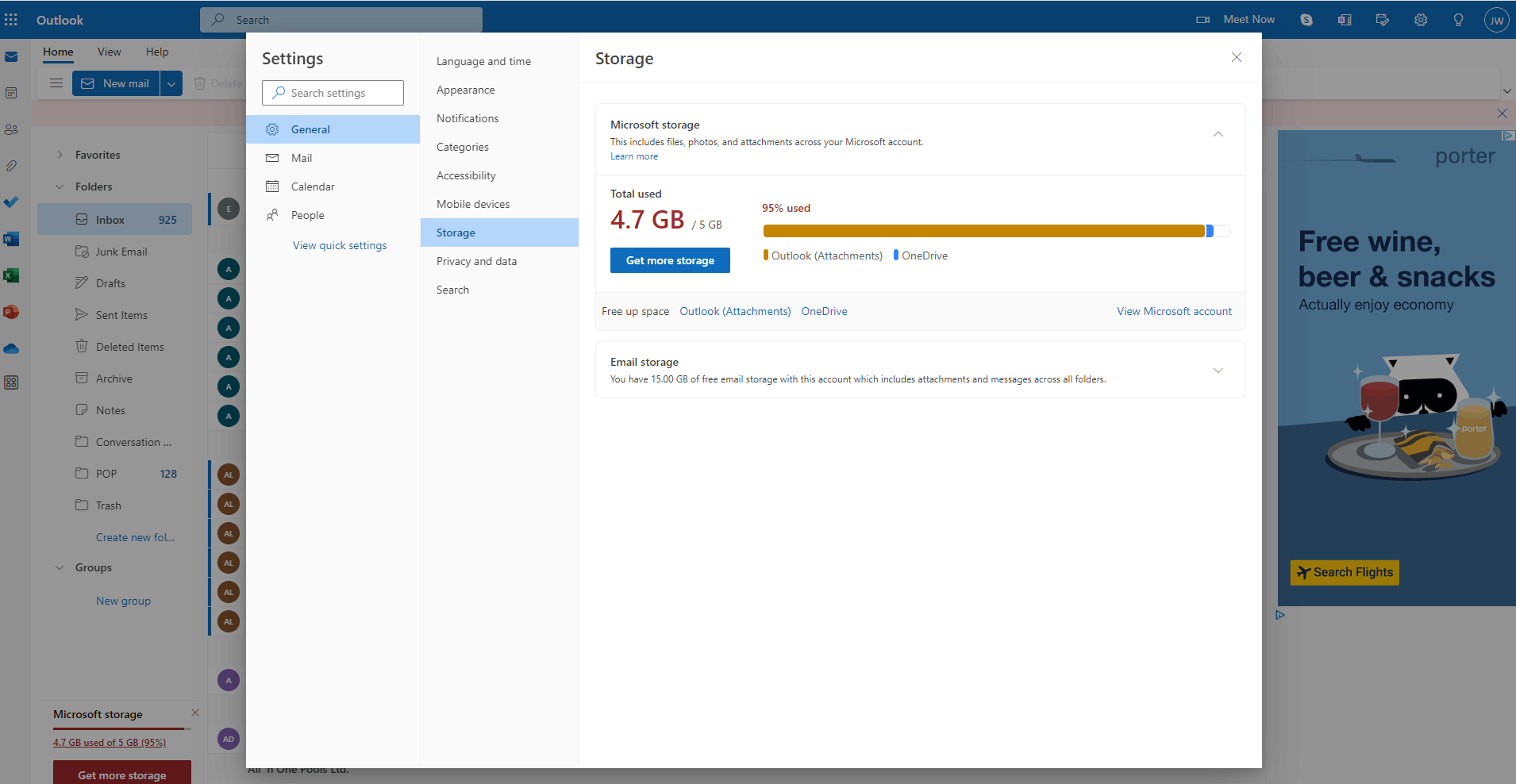Viewport: 1516px width, 784px height.
Task: Open Tips lightbulb icon
Action: 1459,20
